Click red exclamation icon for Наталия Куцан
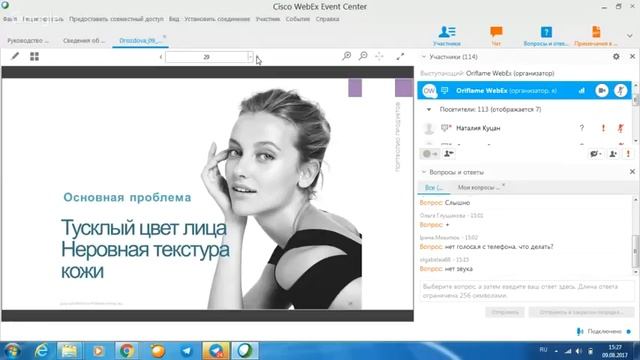Image resolution: width=640 pixels, height=360 pixels. tap(603, 128)
